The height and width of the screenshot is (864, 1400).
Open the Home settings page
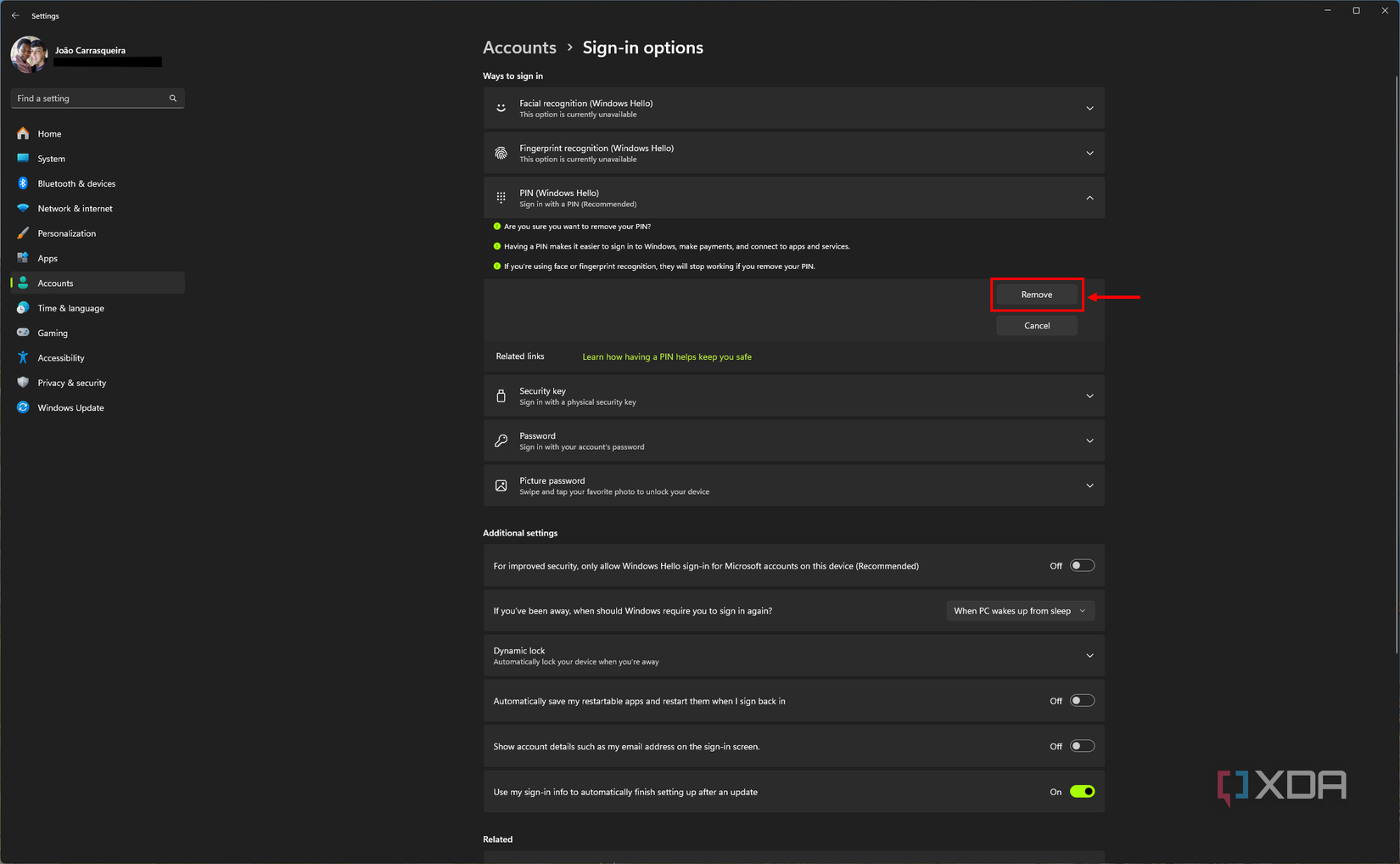click(98, 133)
